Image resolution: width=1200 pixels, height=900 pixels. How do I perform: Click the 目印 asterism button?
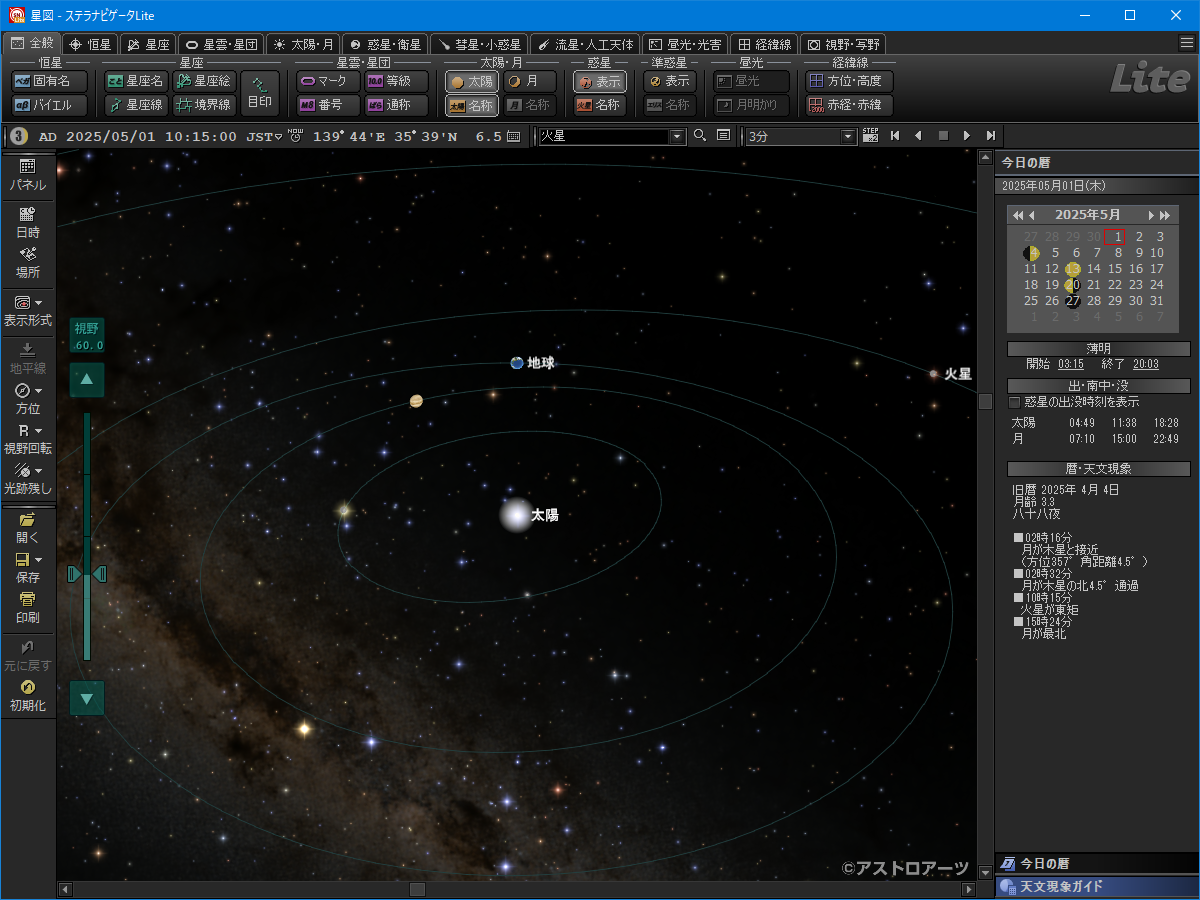coord(260,93)
